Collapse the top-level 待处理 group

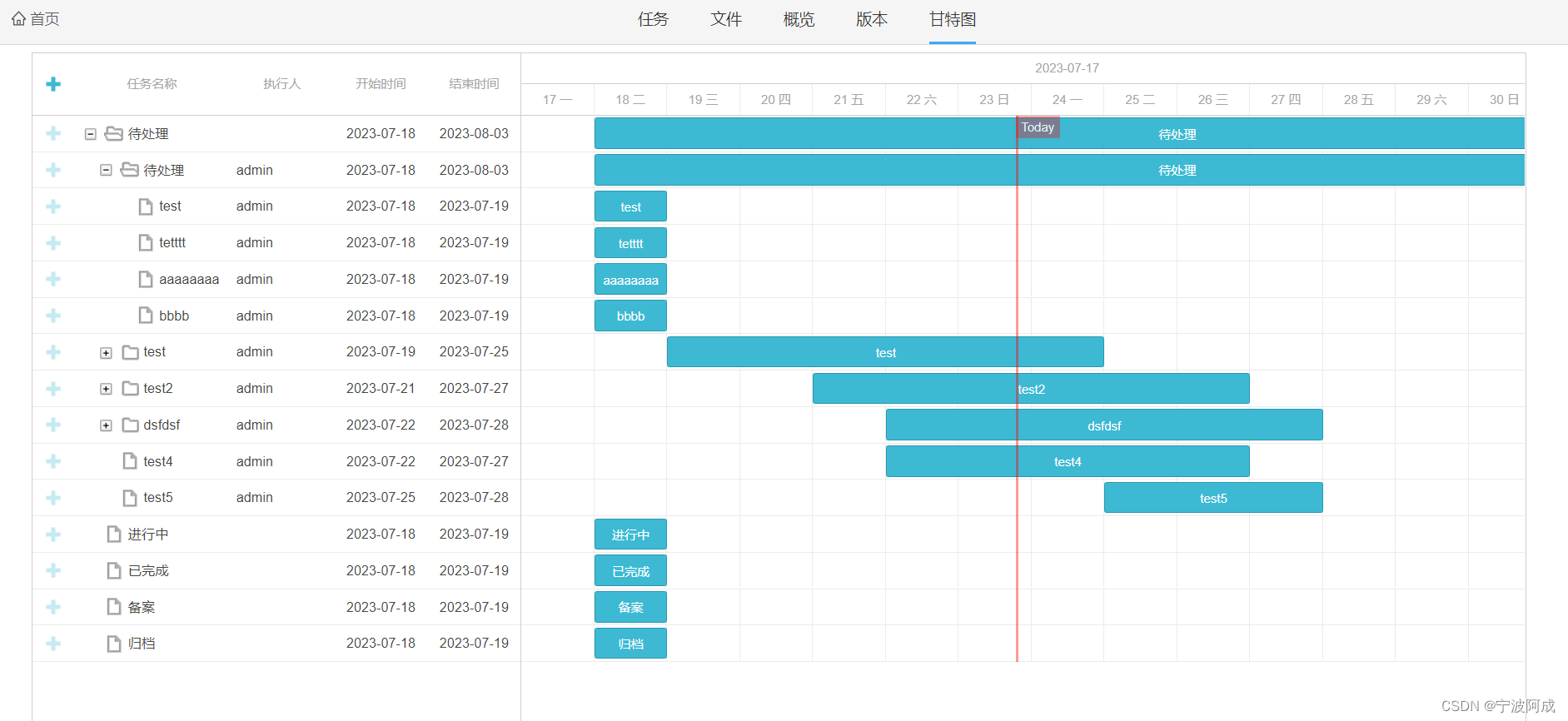coord(91,134)
